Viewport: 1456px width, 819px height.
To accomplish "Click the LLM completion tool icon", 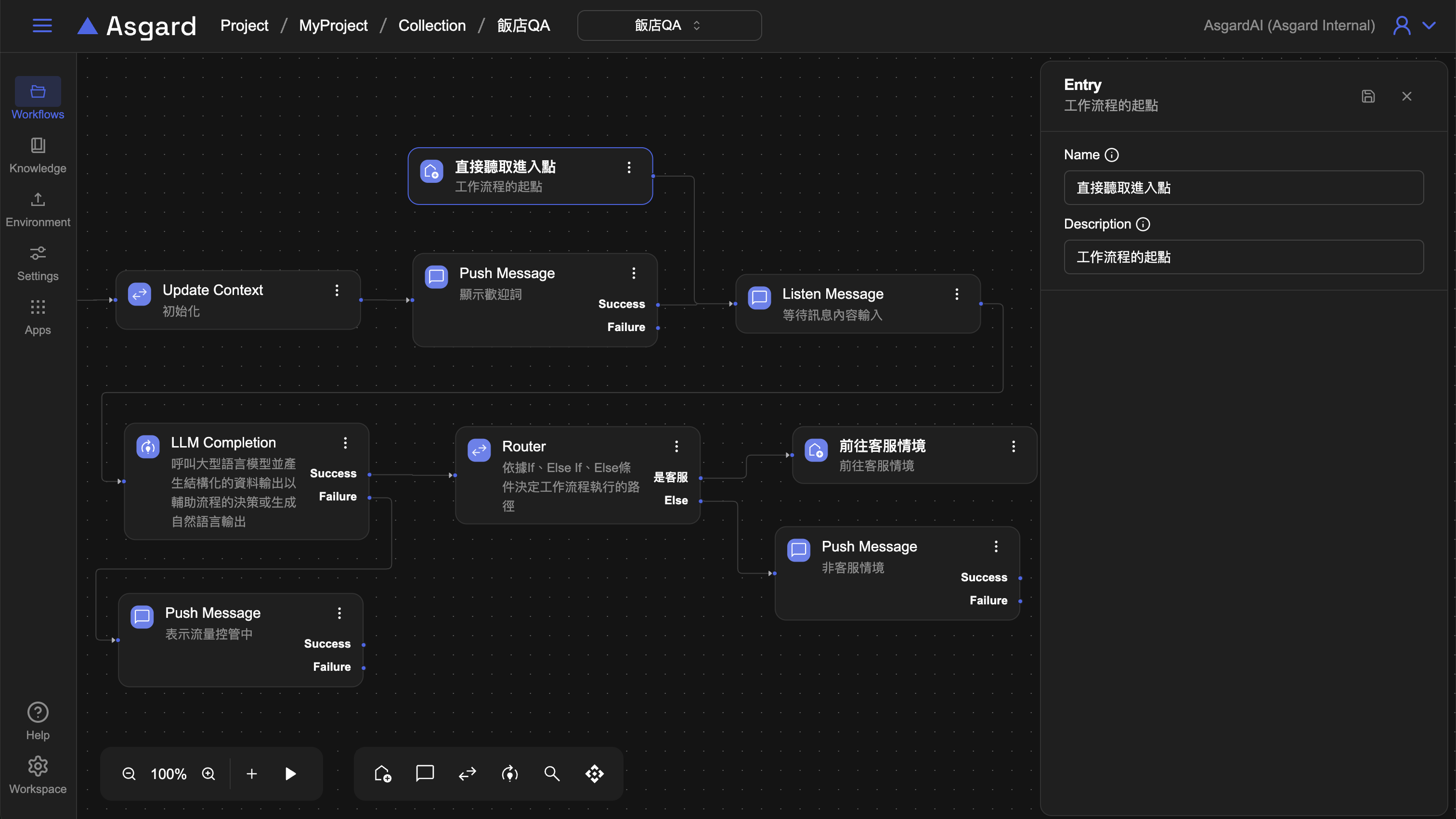I will (x=510, y=773).
